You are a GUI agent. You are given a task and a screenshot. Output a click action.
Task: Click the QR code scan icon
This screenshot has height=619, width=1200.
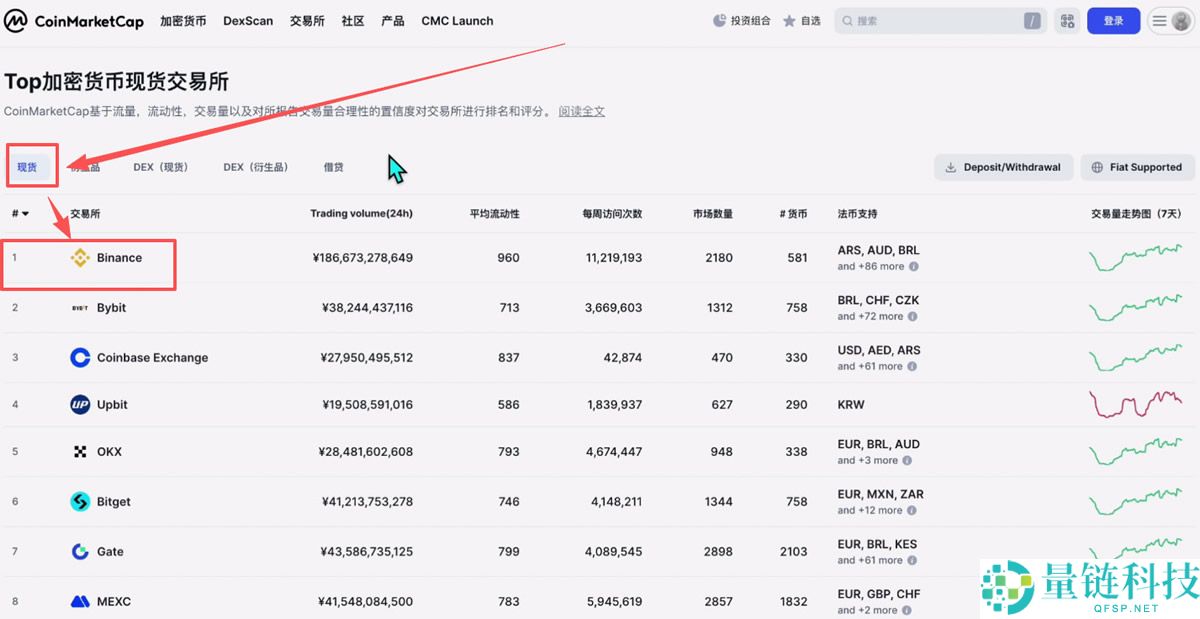coord(1067,20)
